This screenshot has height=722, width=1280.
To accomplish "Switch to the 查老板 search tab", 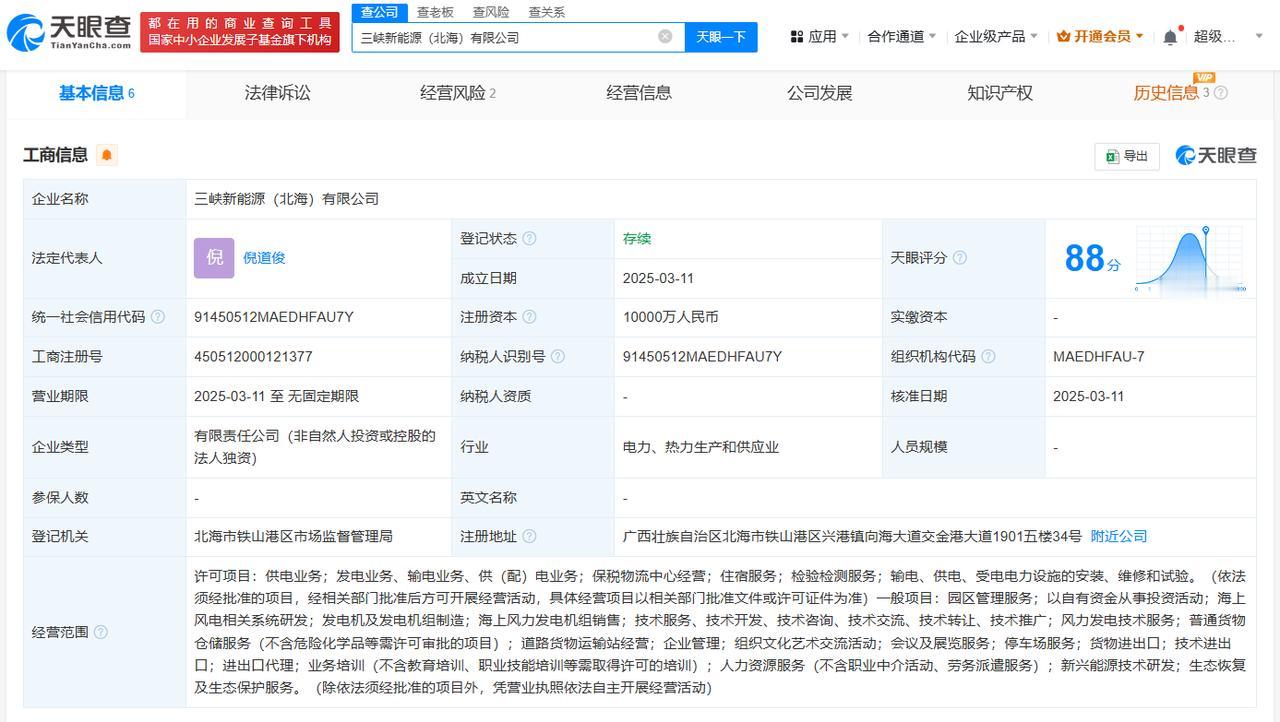I will 435,12.
